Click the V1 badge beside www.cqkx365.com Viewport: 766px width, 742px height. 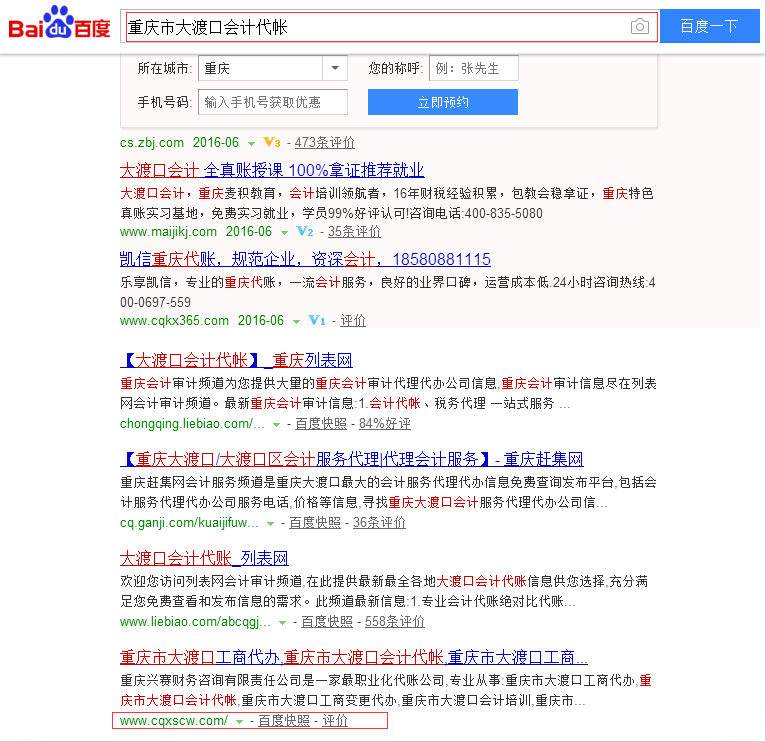pos(317,321)
